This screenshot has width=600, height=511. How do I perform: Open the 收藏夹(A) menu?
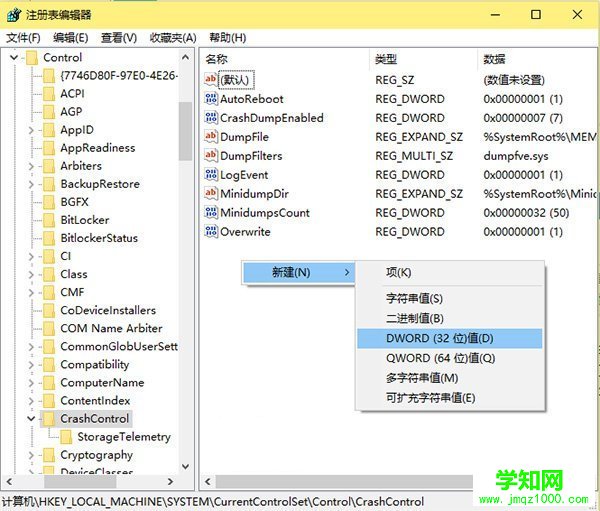[x=173, y=38]
